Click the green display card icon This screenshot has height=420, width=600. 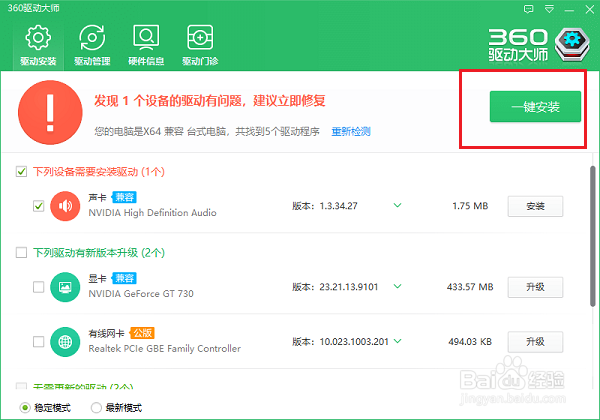click(x=65, y=287)
